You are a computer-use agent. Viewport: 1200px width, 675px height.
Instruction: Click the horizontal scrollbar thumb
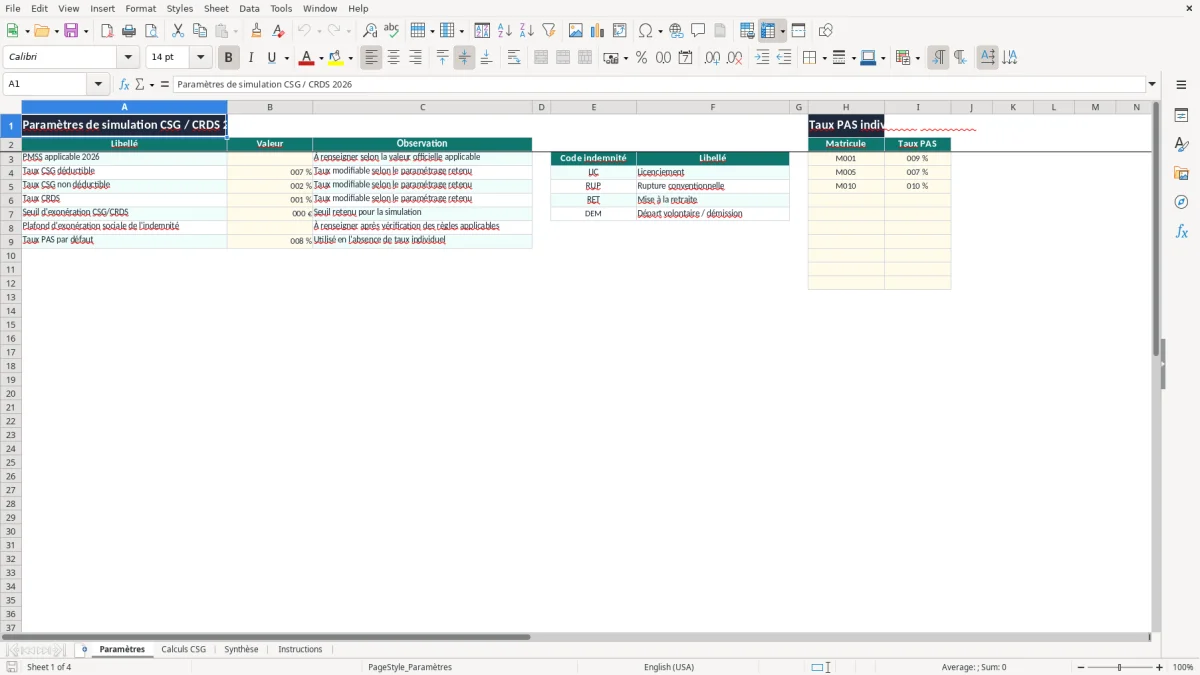coord(266,637)
